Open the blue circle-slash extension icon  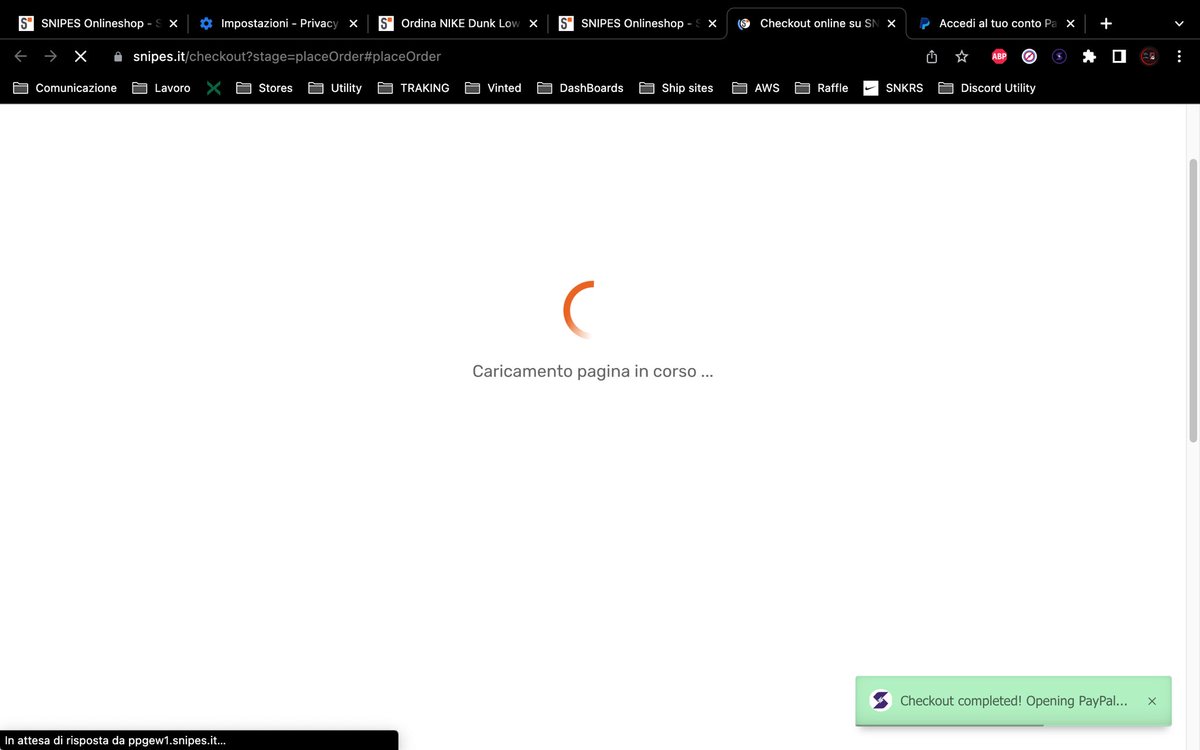click(x=1029, y=57)
